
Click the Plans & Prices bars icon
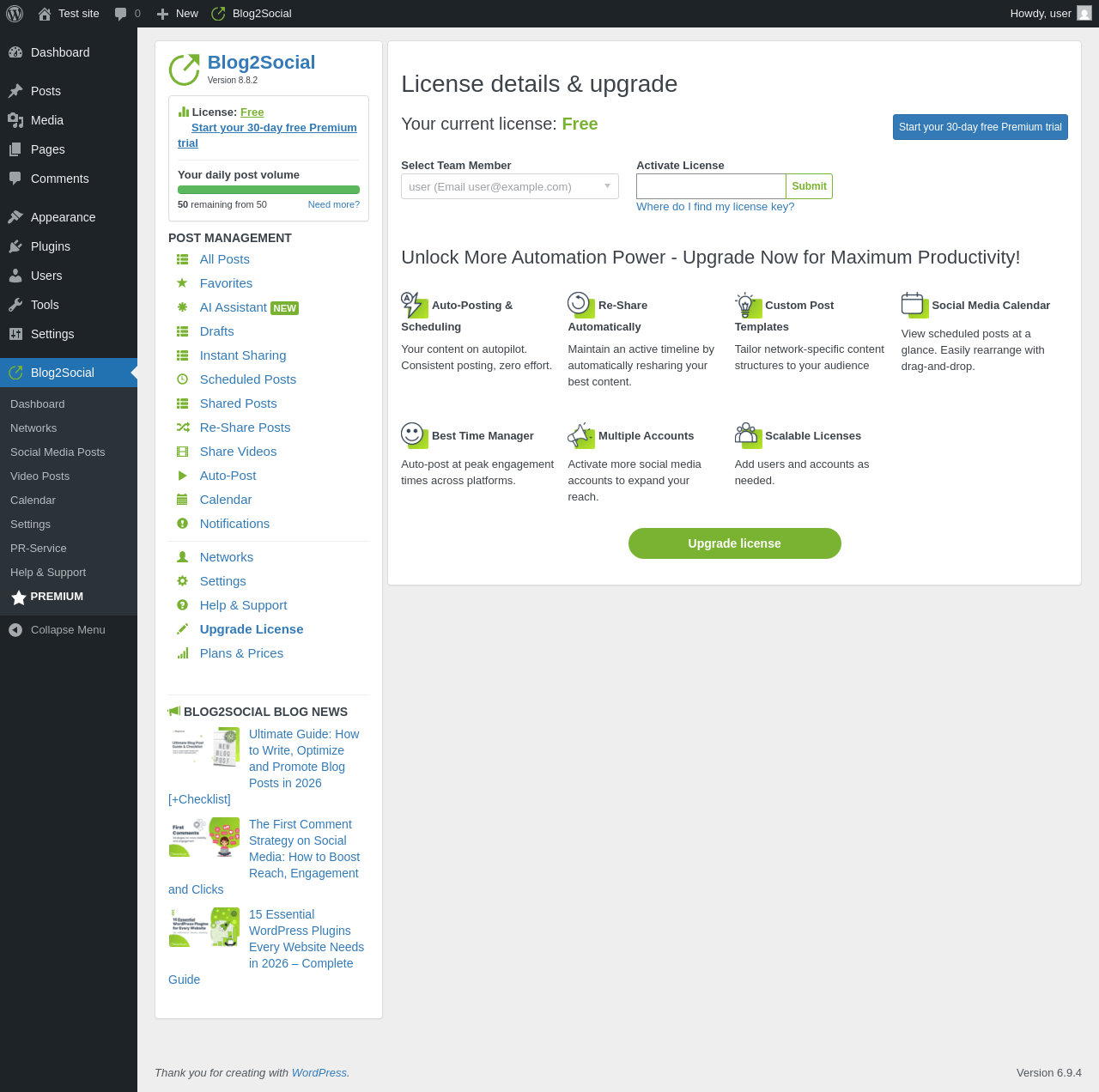point(182,653)
